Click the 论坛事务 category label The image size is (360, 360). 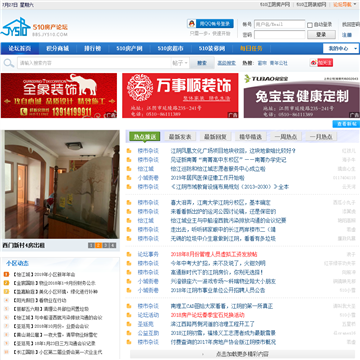148,254
